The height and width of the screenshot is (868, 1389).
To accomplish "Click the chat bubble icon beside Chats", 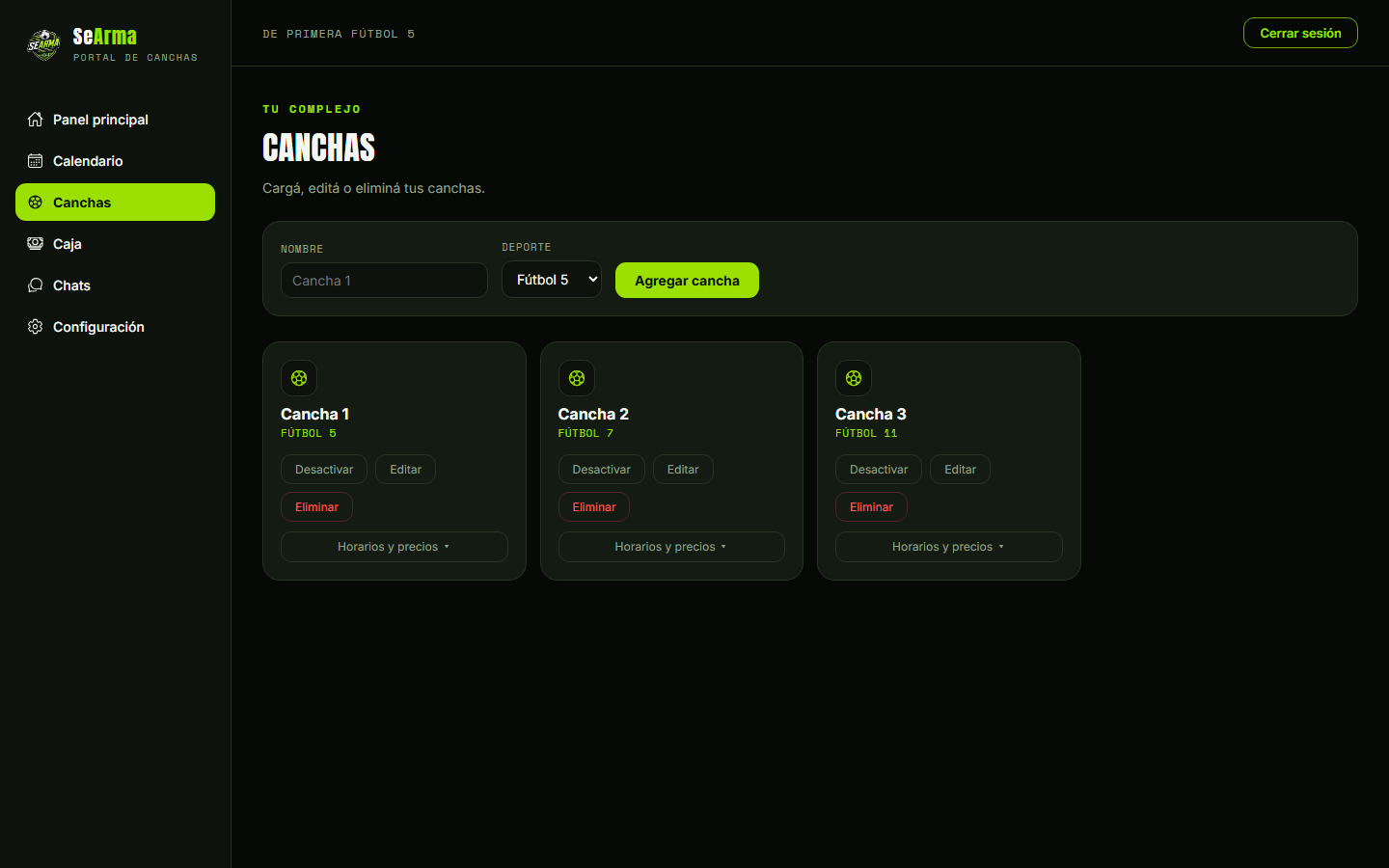I will (x=36, y=285).
